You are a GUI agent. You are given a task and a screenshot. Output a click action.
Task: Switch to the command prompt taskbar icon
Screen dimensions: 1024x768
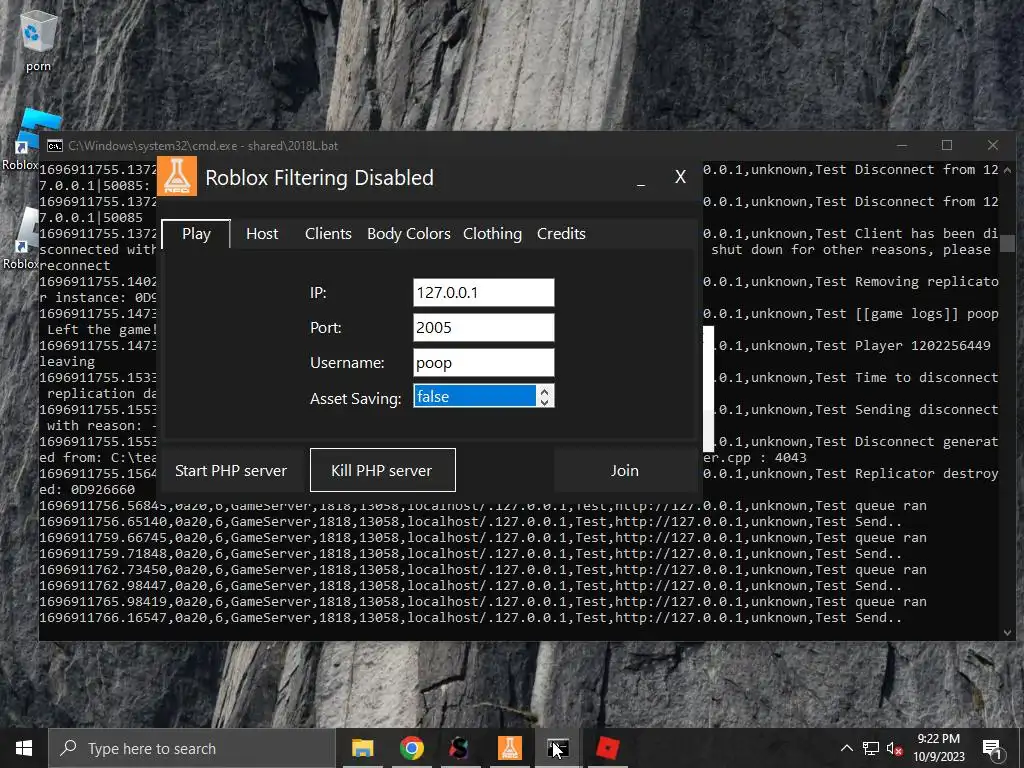pyautogui.click(x=558, y=748)
